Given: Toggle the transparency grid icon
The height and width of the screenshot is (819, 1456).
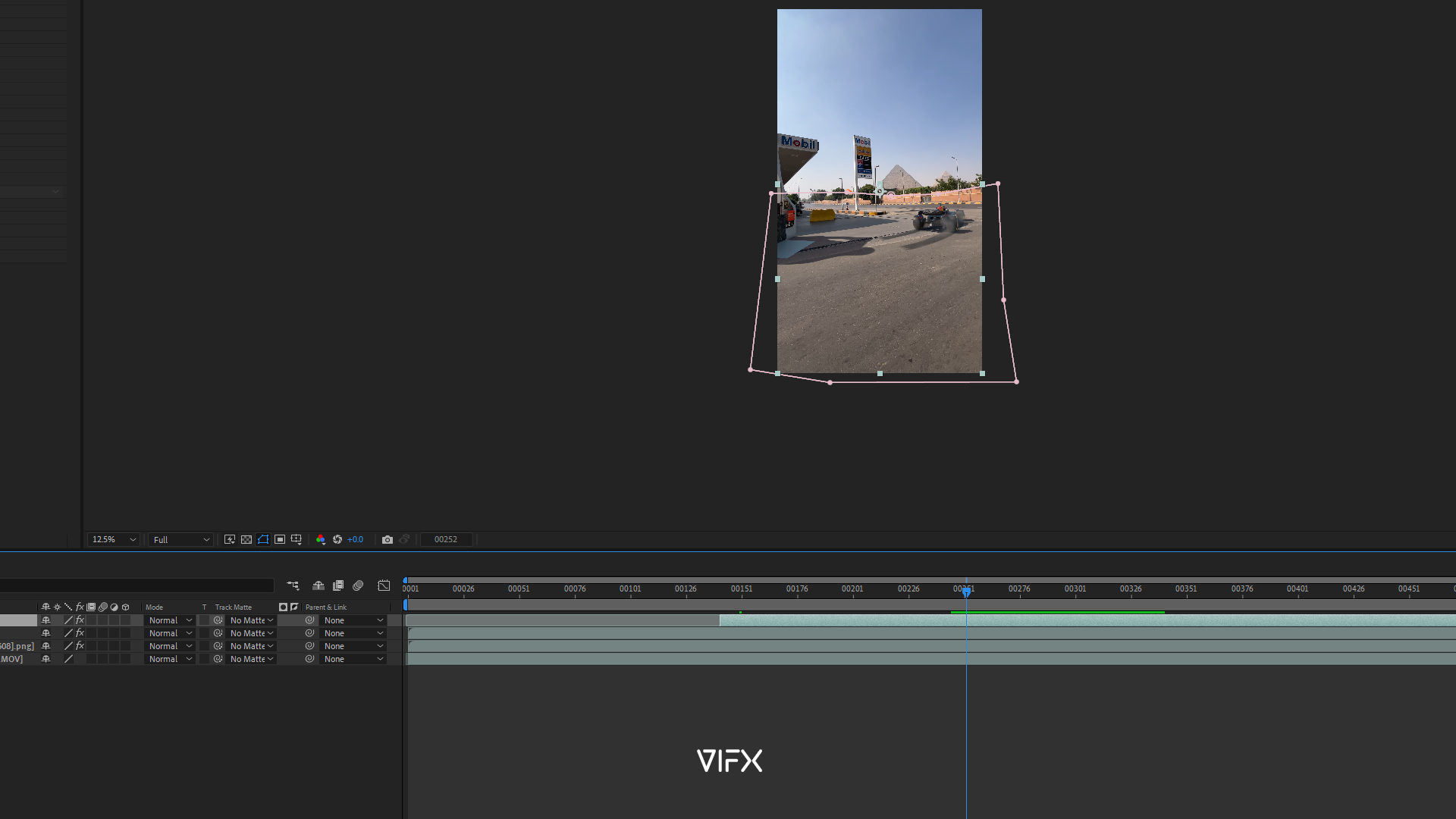Looking at the screenshot, I should point(246,540).
